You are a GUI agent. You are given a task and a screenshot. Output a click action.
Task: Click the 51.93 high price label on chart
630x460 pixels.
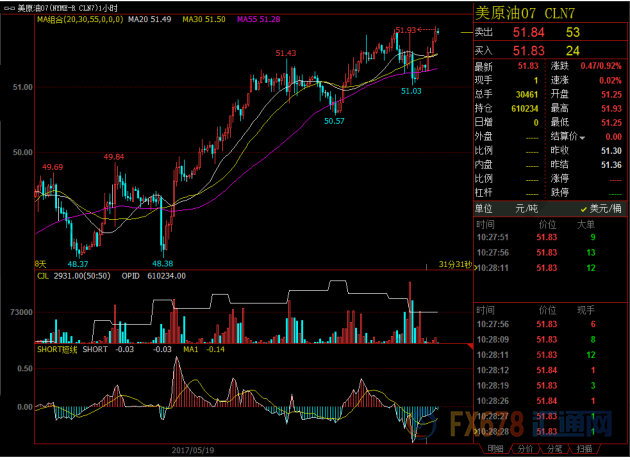coord(405,30)
